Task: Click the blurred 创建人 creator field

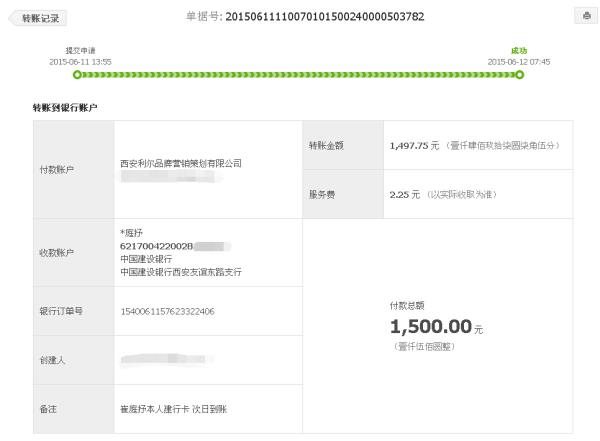Action: [167, 359]
